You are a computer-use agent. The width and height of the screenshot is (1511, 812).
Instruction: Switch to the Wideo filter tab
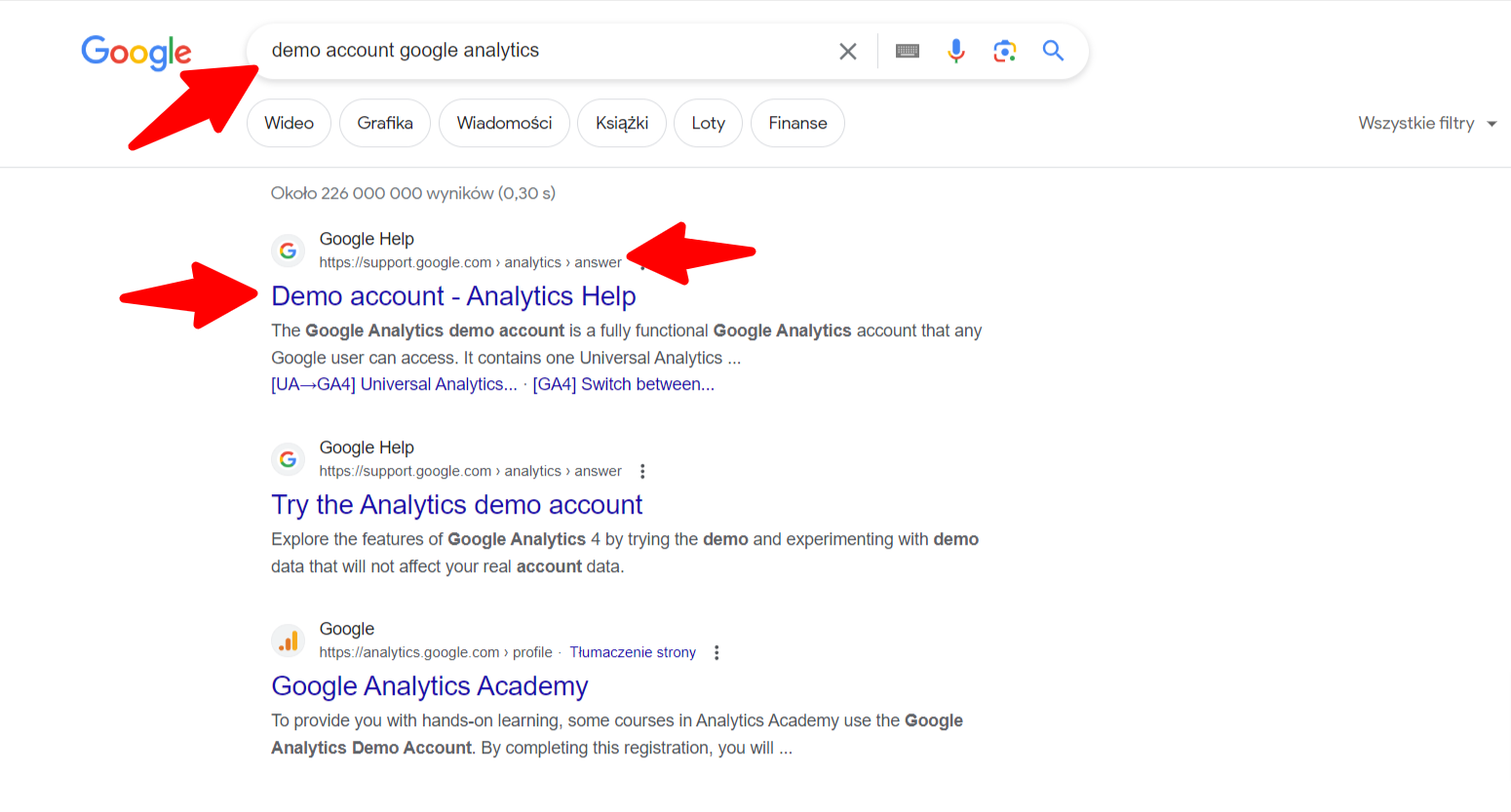(289, 124)
